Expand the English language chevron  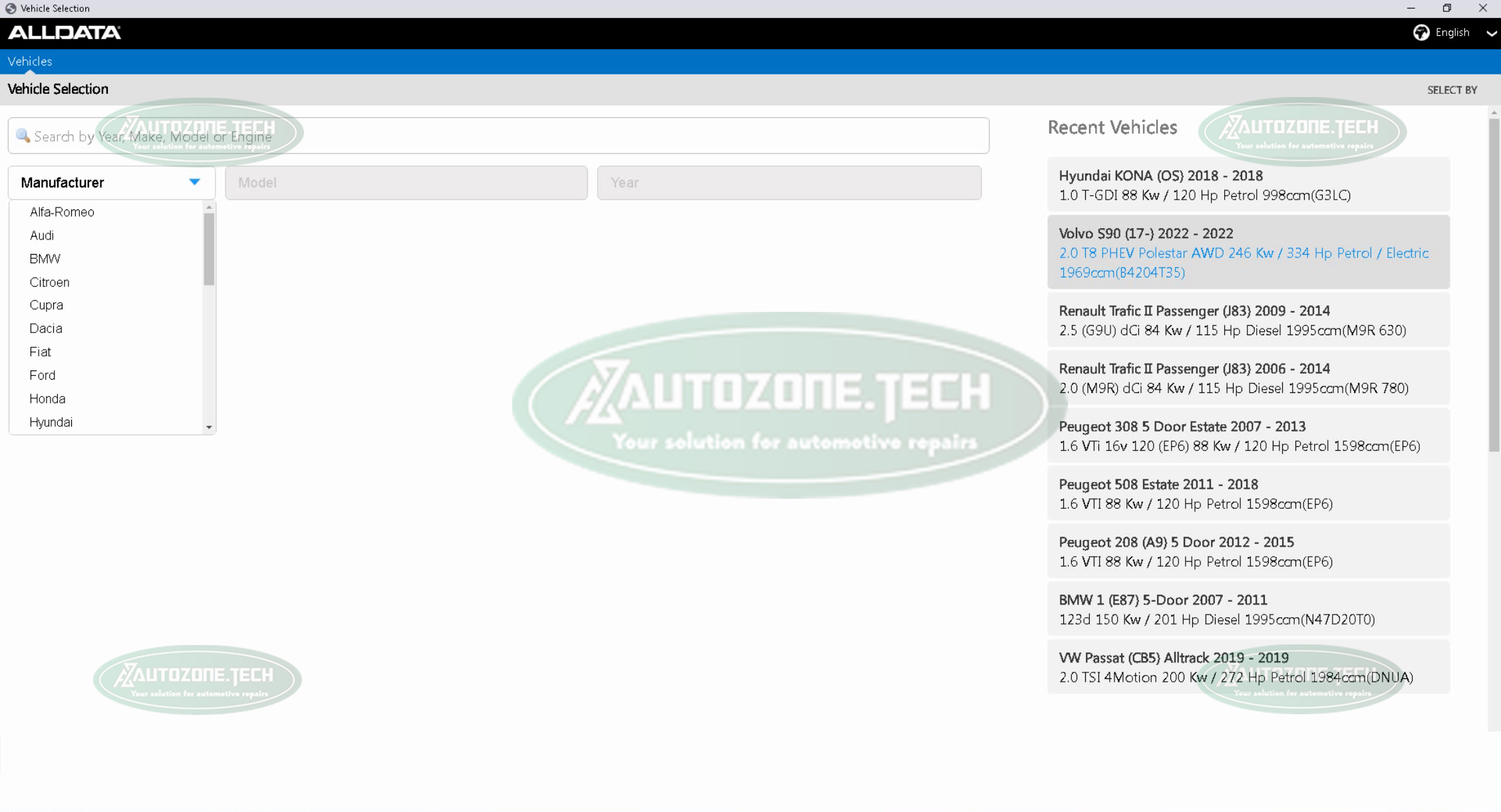[1490, 33]
